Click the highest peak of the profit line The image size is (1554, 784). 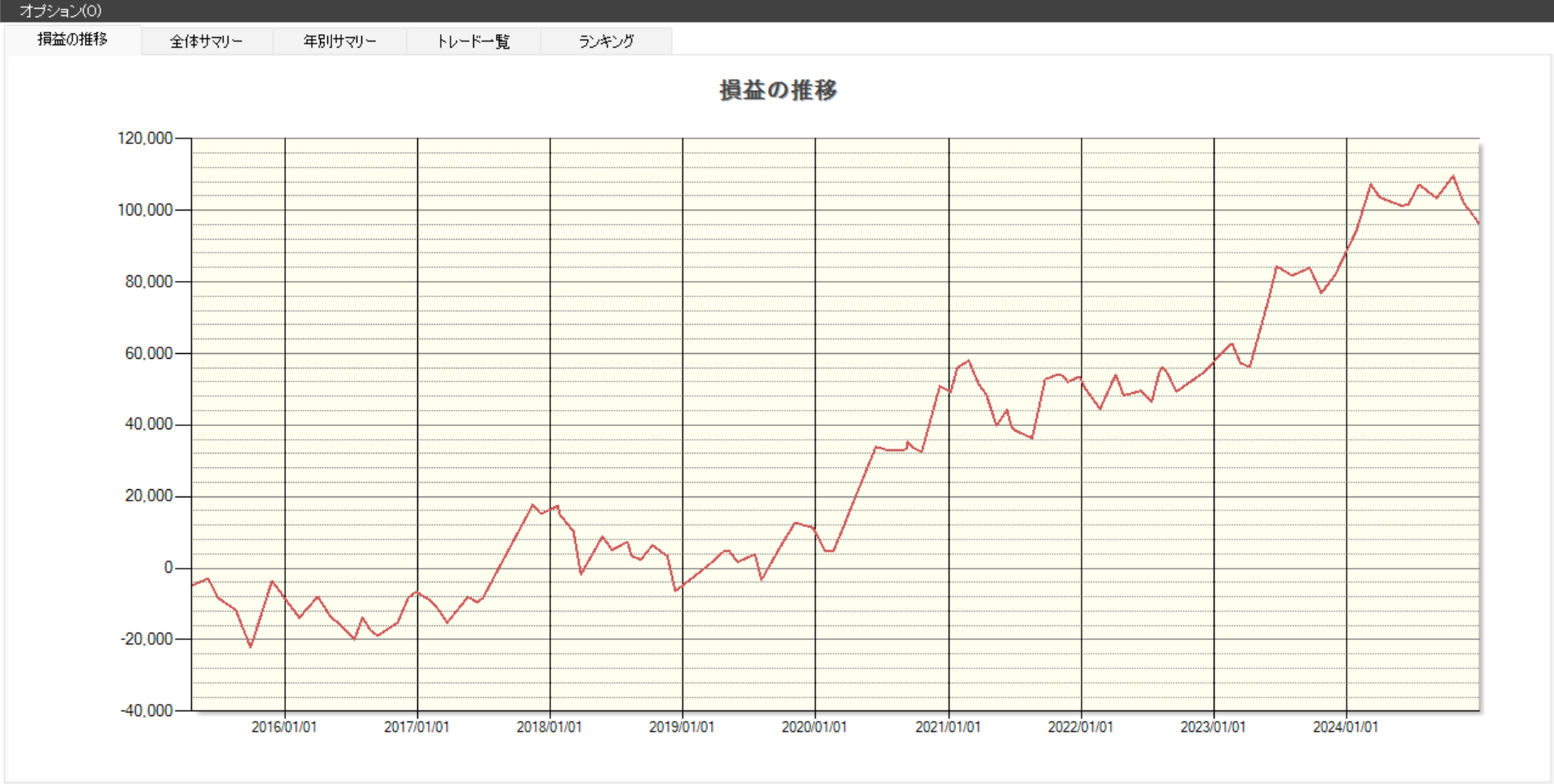[x=1453, y=177]
